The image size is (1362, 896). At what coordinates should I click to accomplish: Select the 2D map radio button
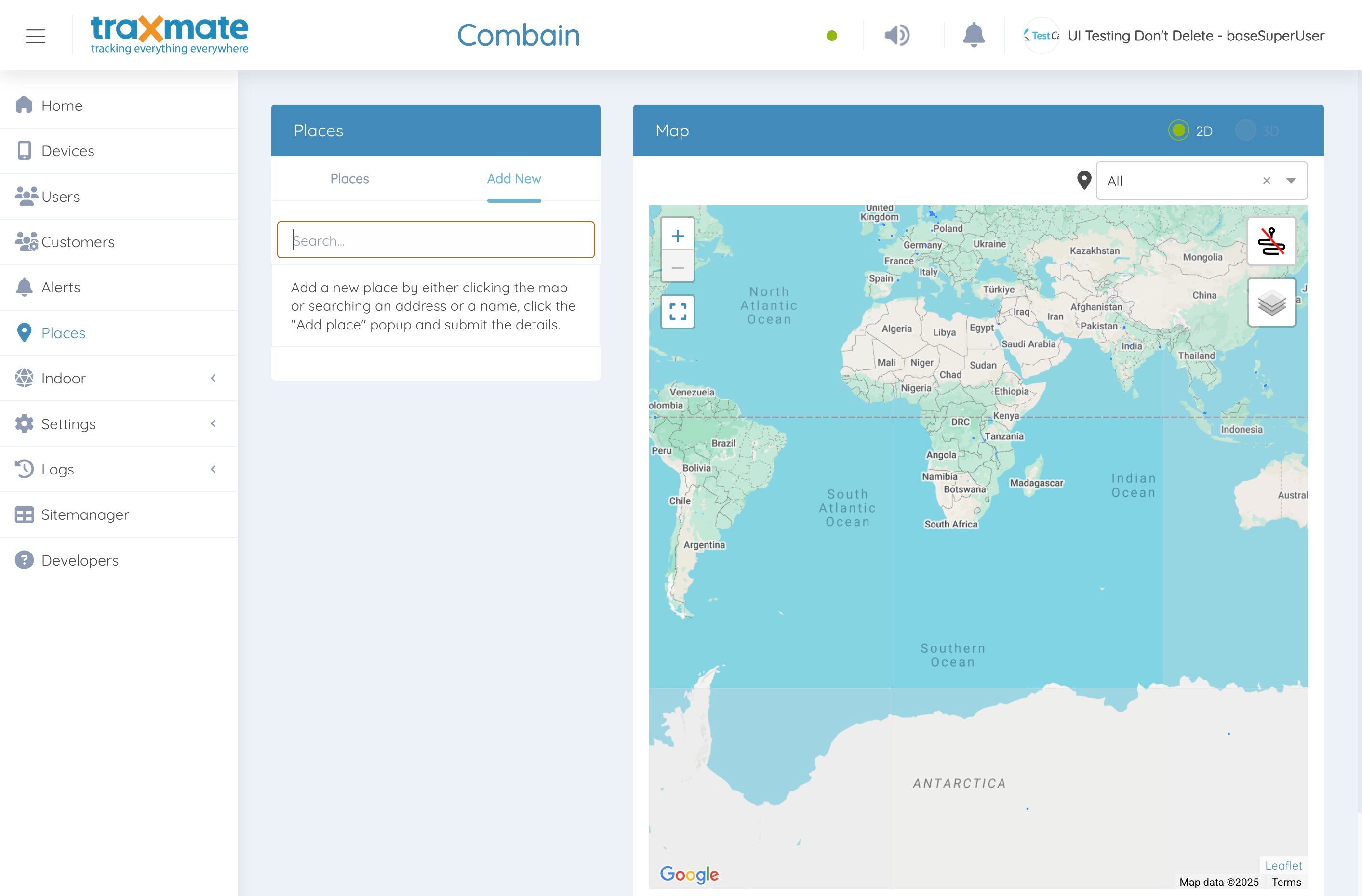point(1179,131)
